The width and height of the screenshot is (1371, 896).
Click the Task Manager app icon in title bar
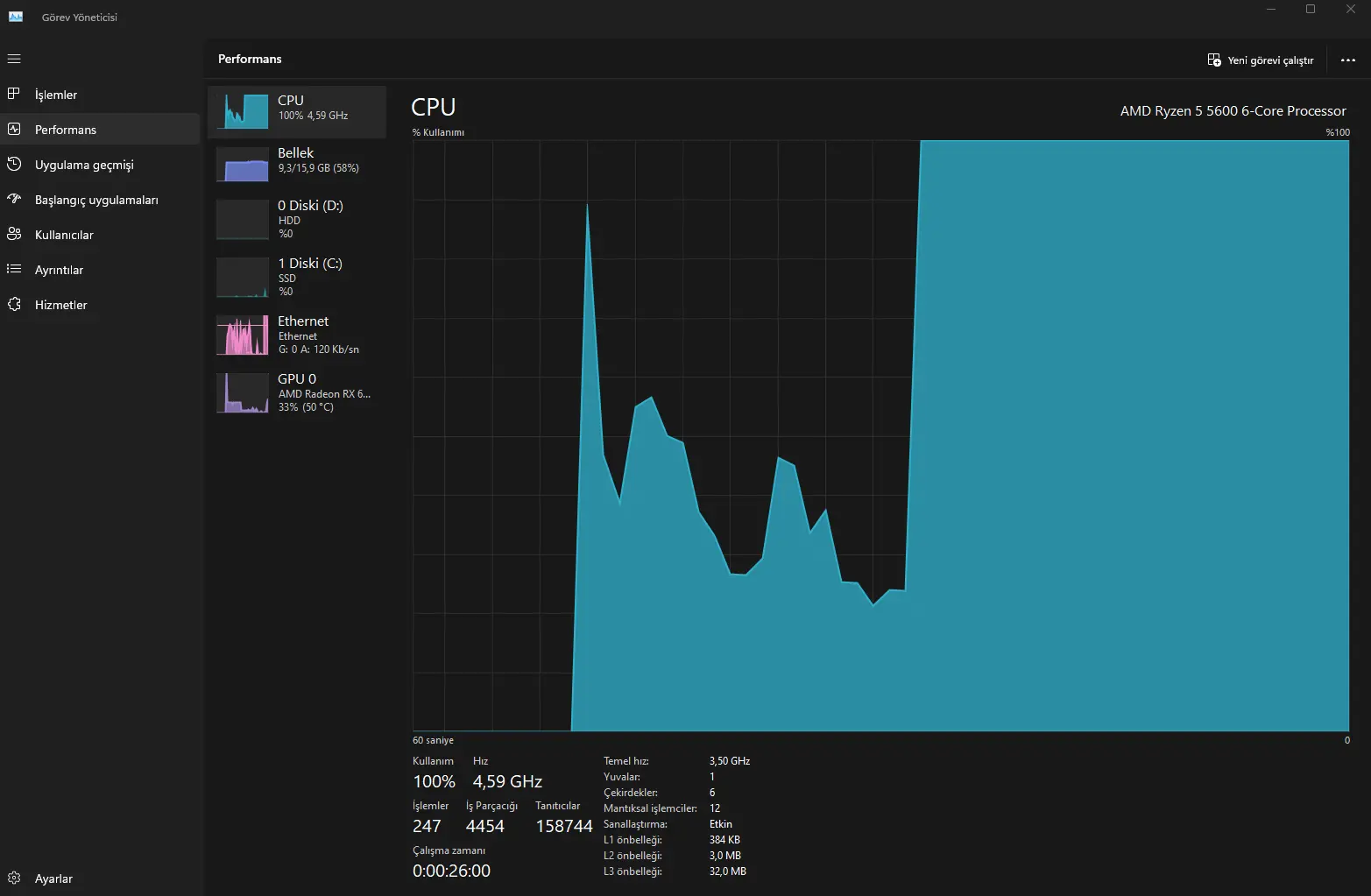(x=16, y=17)
